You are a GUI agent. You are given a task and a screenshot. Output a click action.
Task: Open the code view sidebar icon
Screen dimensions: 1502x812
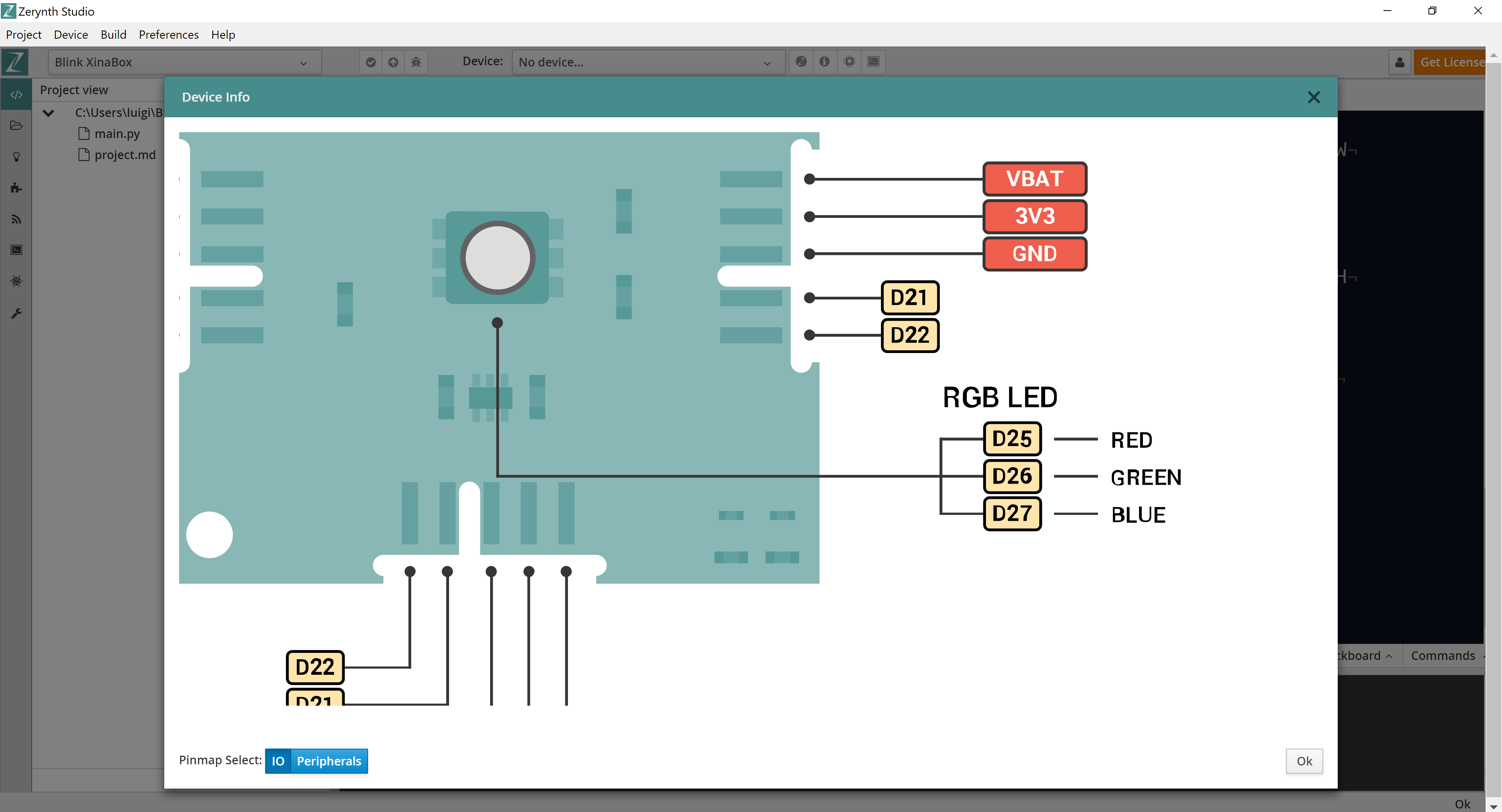[x=16, y=95]
